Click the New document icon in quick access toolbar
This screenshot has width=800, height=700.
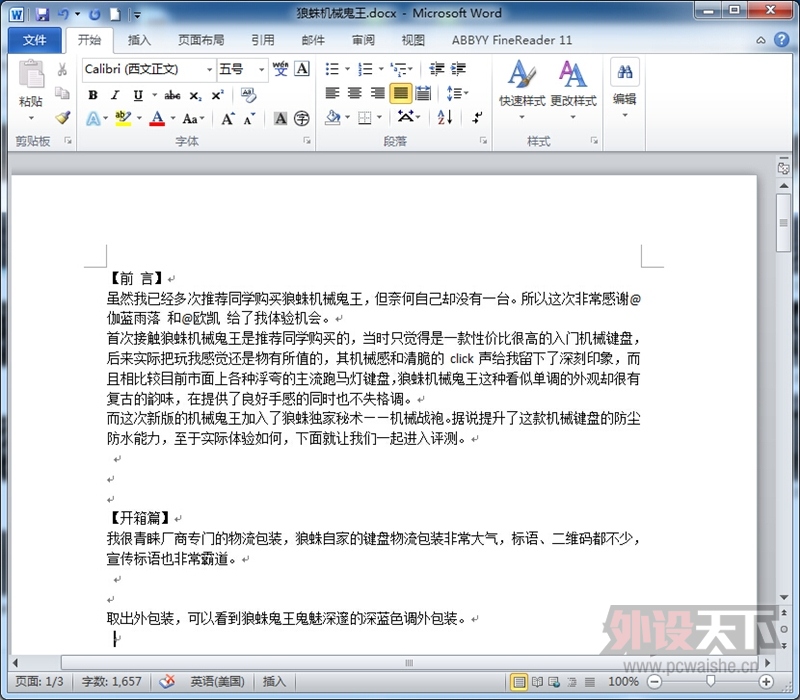(115, 14)
